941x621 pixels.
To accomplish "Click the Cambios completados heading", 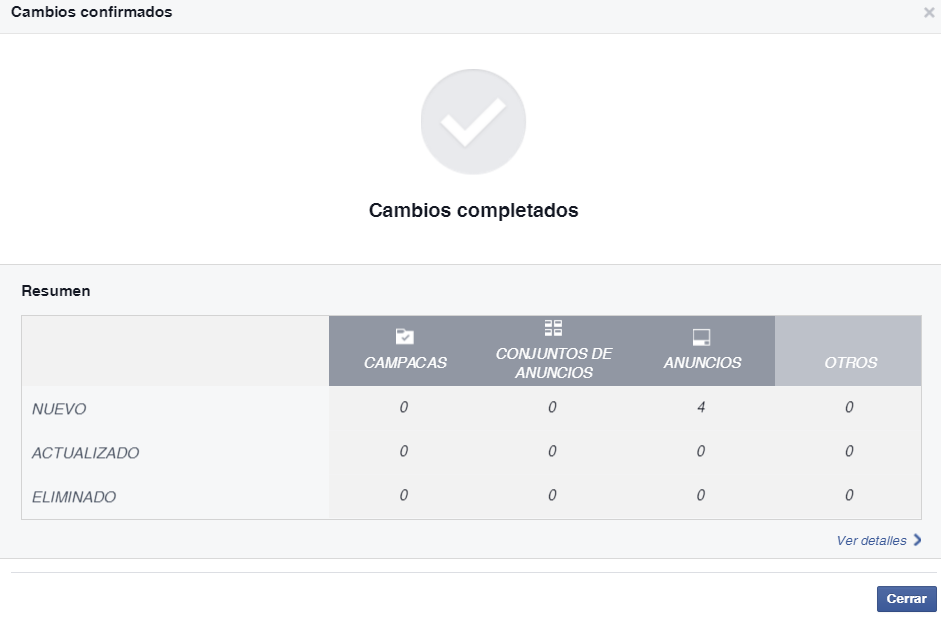I will [474, 211].
